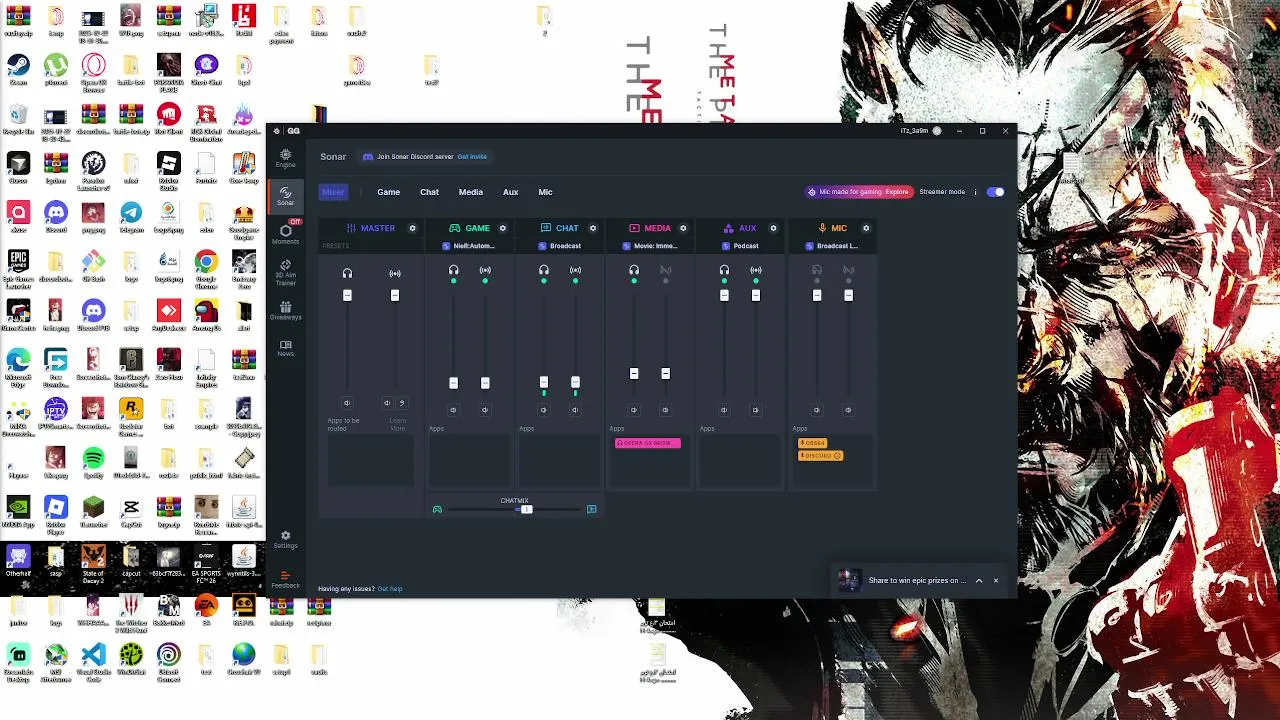Image resolution: width=1280 pixels, height=720 pixels.
Task: Open the CHAT channel gear settings
Action: 592,228
